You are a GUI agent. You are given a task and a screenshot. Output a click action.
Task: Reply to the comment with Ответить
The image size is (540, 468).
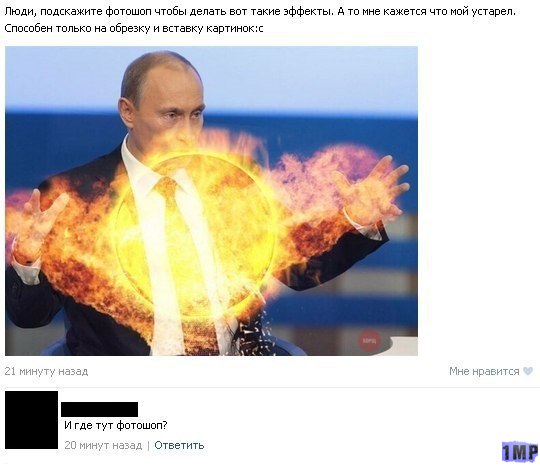pos(179,445)
